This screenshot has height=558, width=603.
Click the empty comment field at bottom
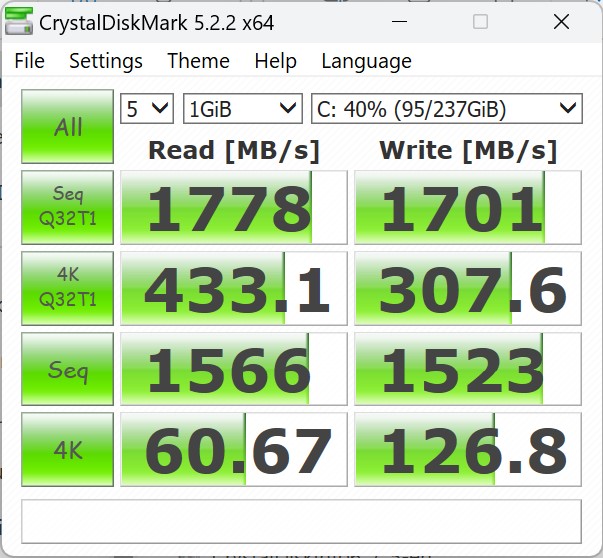pos(301,520)
